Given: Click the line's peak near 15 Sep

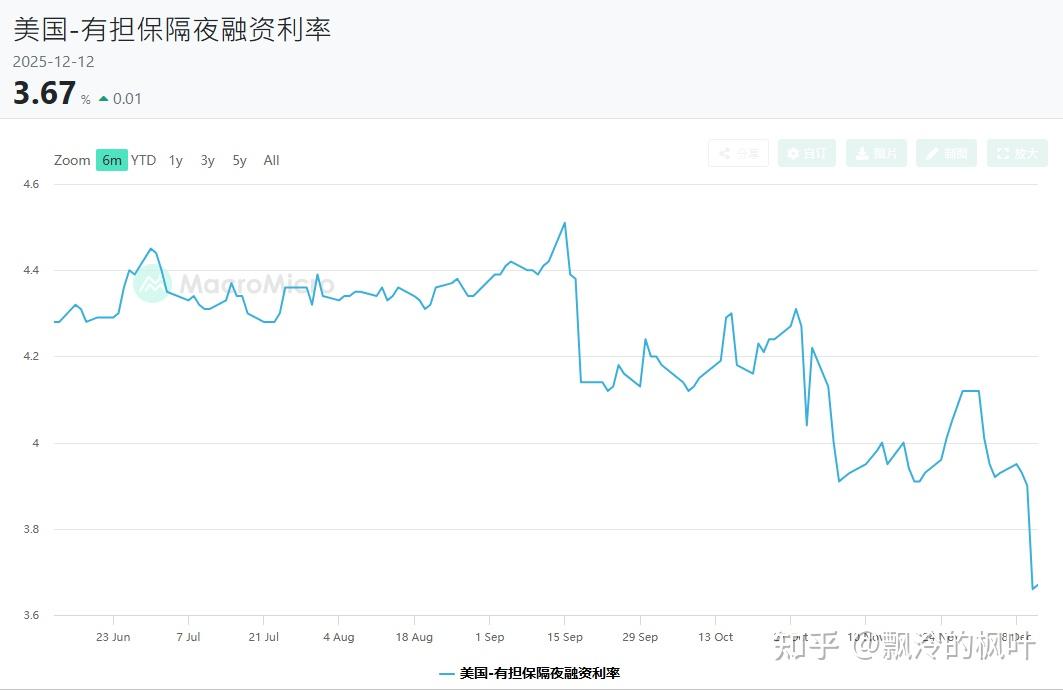Looking at the screenshot, I should click(565, 223).
